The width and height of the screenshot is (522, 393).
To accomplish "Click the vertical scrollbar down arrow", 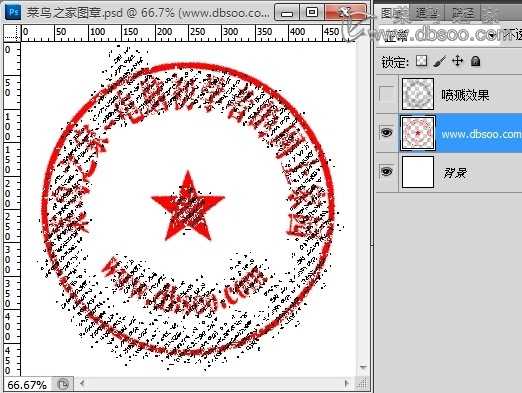I will [363, 367].
